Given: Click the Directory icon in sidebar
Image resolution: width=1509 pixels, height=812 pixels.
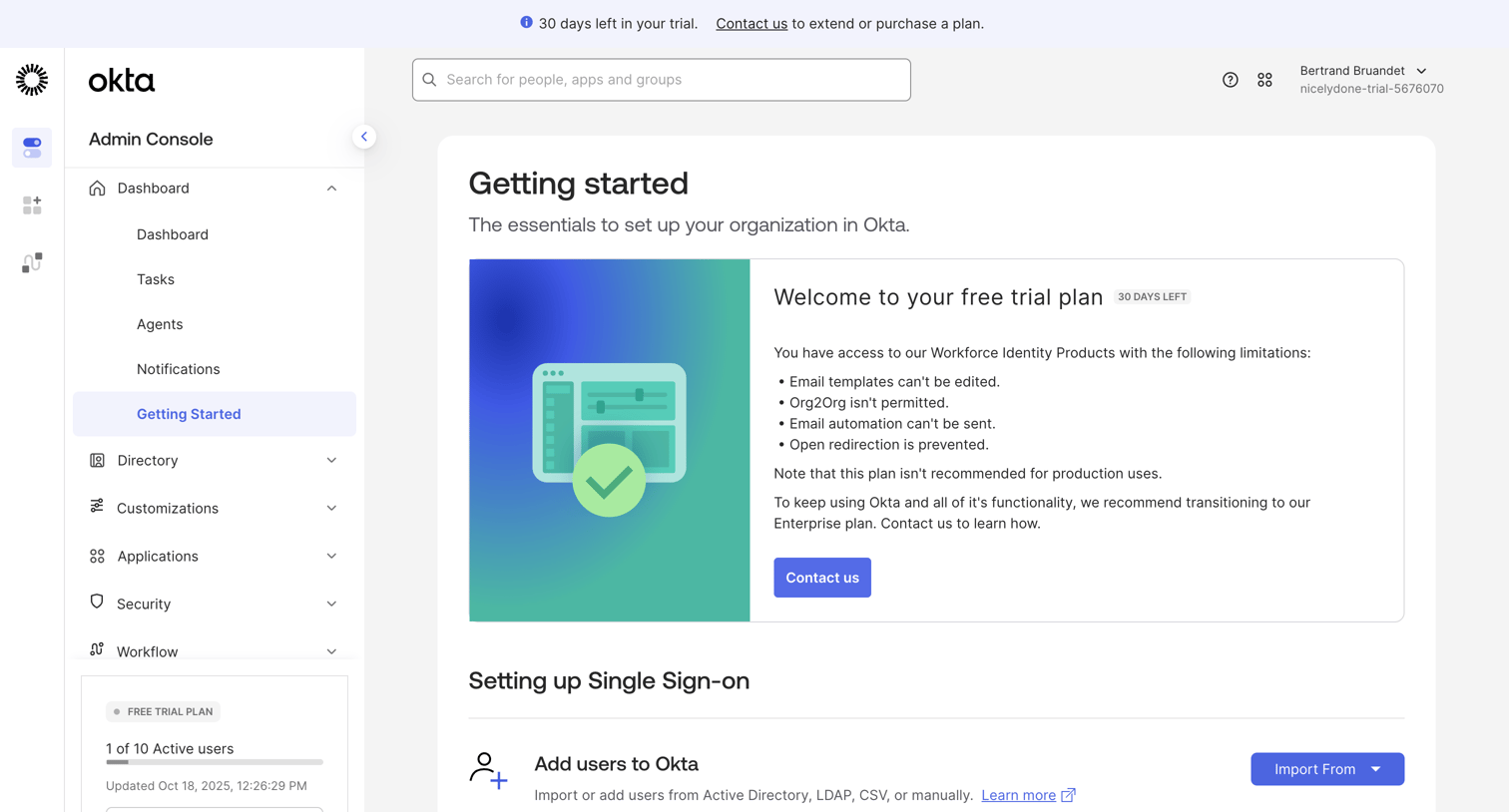Looking at the screenshot, I should pyautogui.click(x=97, y=460).
